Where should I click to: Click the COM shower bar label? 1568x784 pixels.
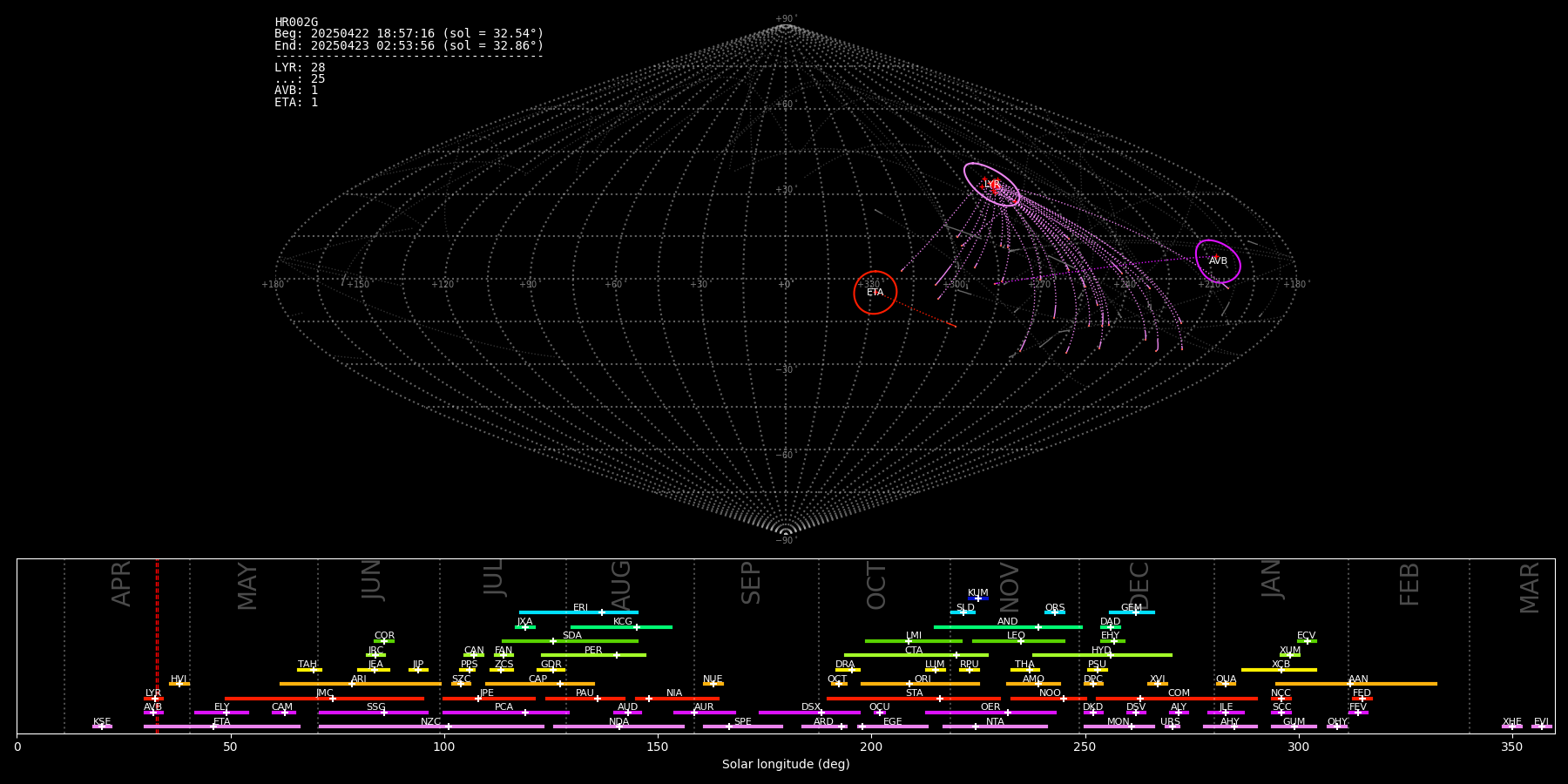tap(1179, 693)
